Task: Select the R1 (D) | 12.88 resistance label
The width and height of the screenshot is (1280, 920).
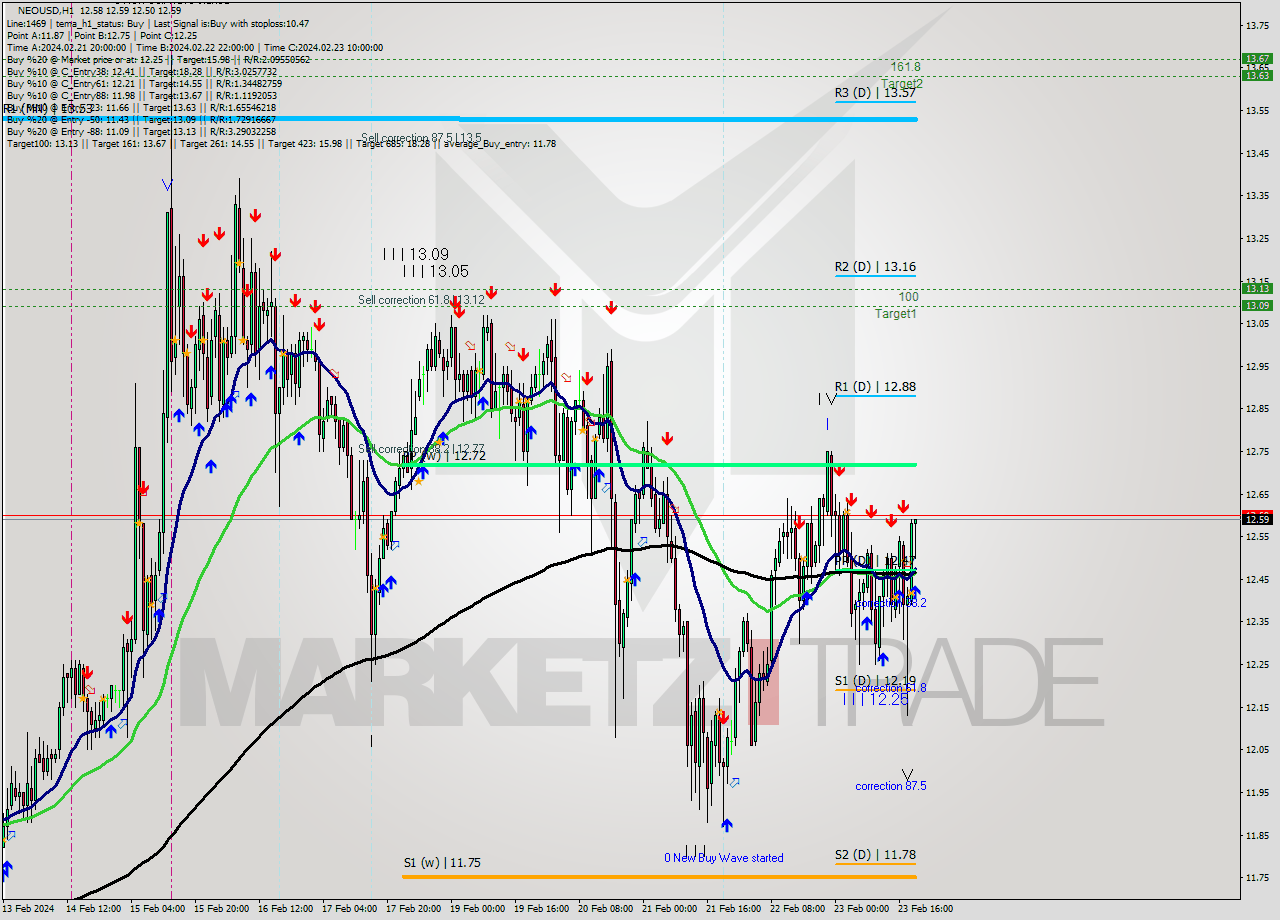Action: (875, 386)
